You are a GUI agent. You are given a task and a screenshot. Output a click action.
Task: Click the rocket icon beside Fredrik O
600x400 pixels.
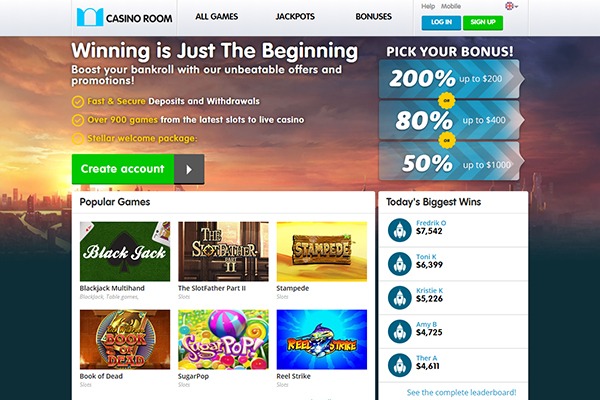(399, 230)
